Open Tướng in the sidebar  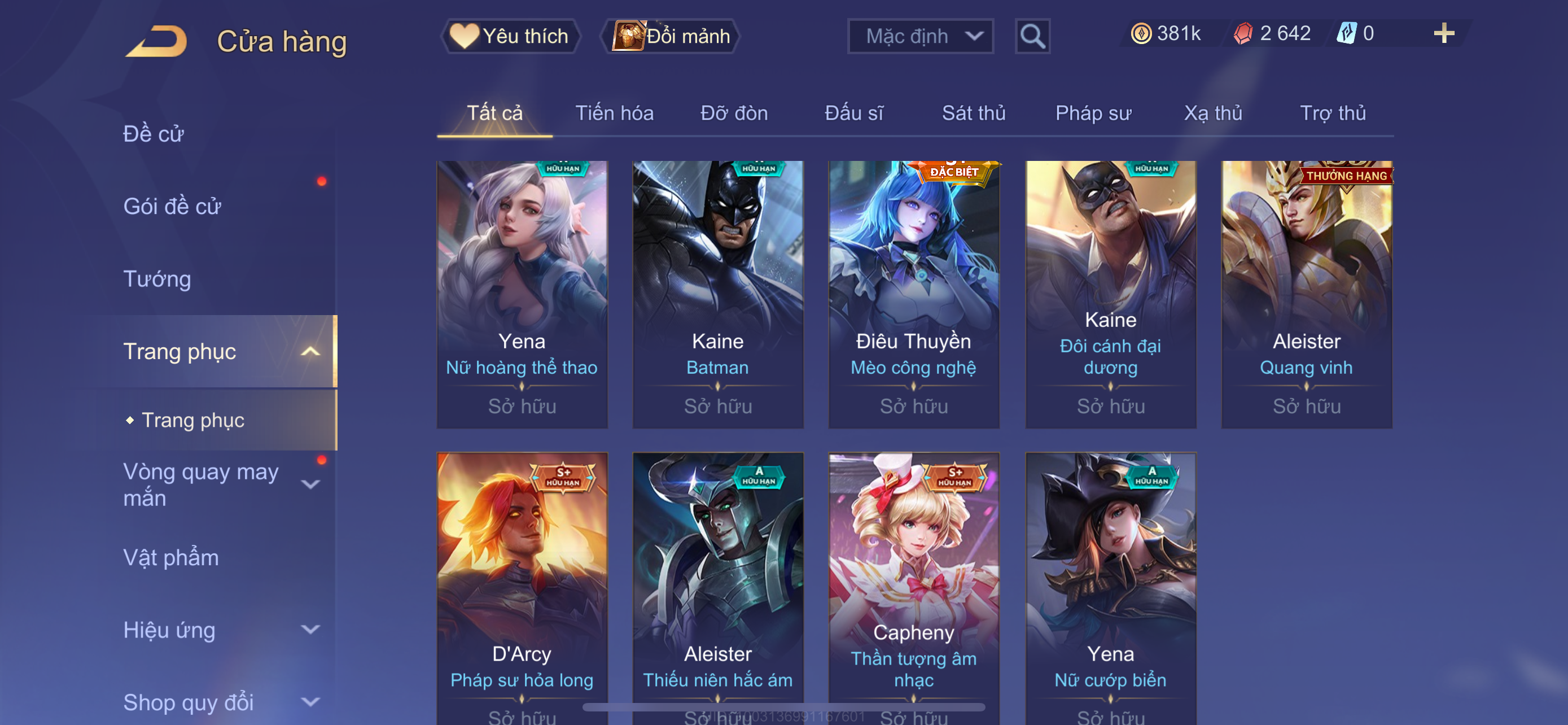(x=157, y=279)
